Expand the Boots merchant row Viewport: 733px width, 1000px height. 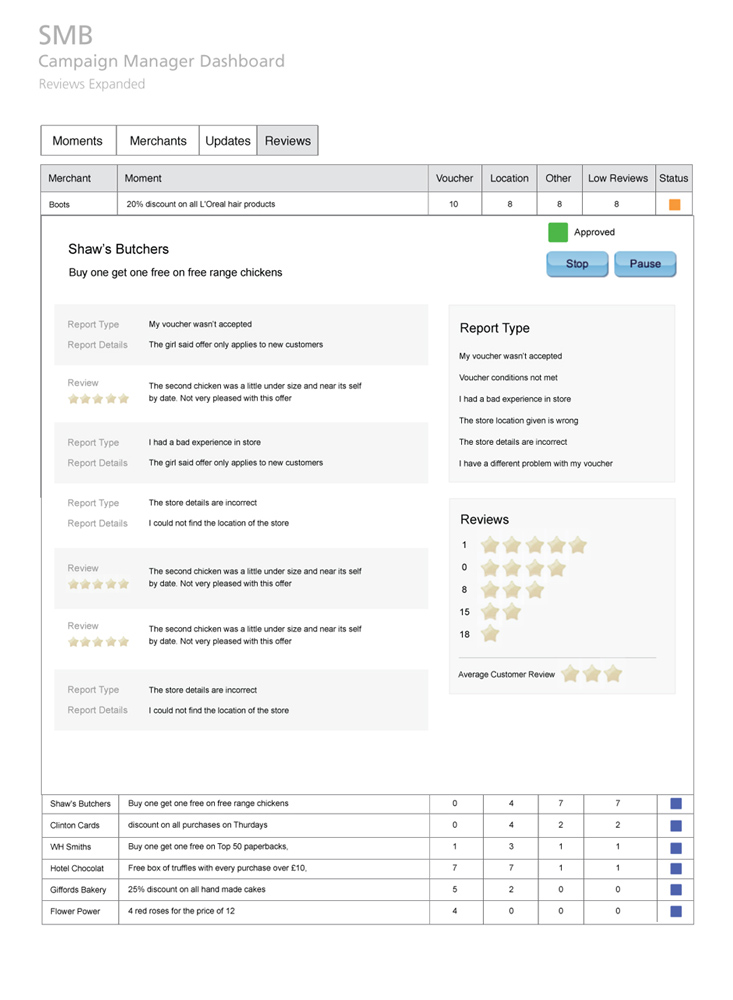(60, 204)
